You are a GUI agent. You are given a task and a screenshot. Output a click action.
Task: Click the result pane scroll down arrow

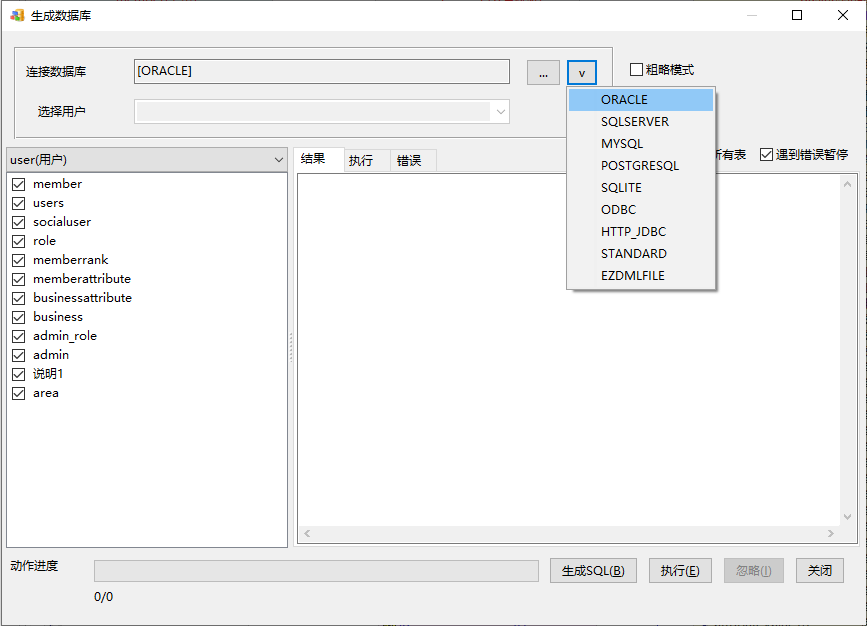pyautogui.click(x=848, y=517)
